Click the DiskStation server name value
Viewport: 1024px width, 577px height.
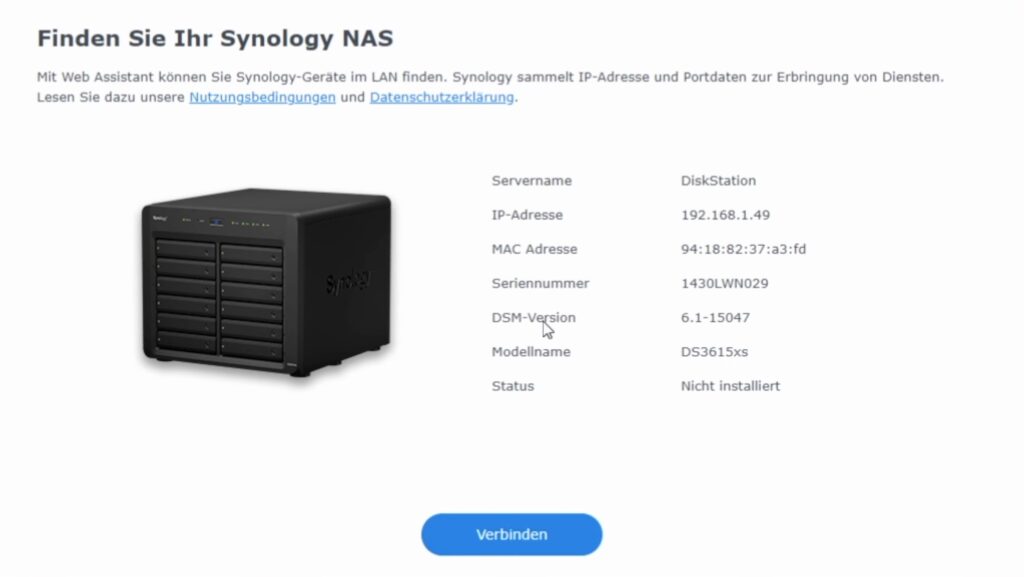click(x=718, y=181)
